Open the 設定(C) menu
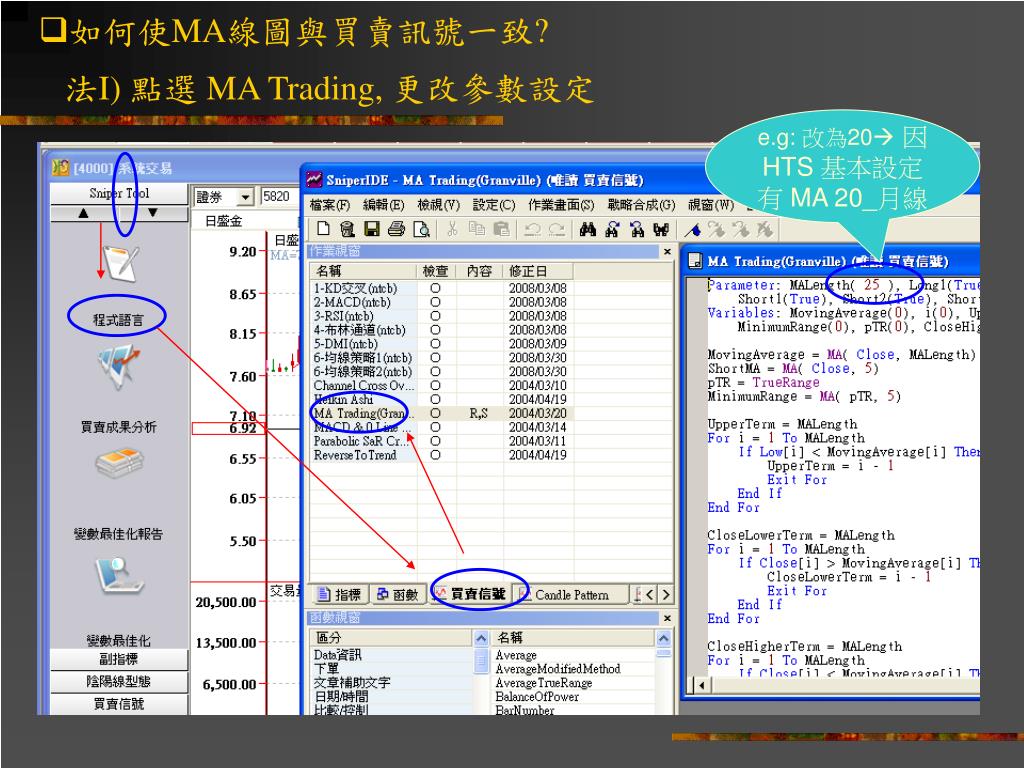 tap(494, 205)
